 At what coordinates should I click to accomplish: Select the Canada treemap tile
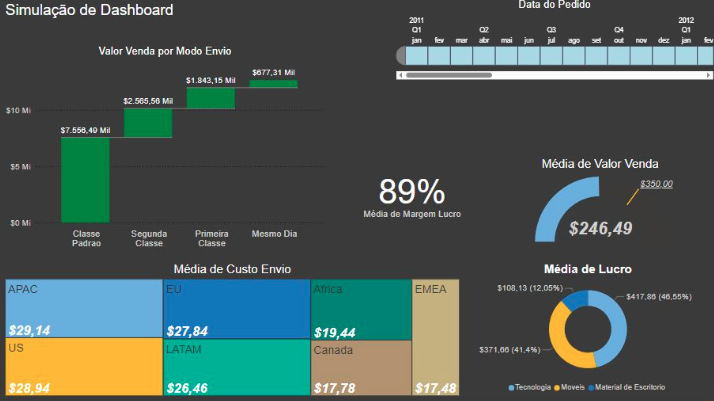point(361,368)
